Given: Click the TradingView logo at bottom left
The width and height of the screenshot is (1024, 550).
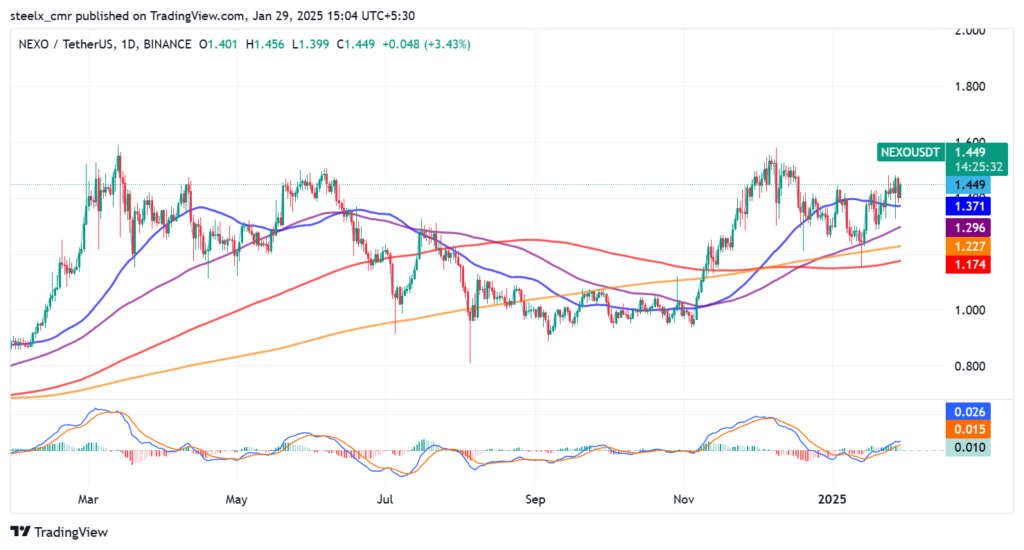Looking at the screenshot, I should (58, 532).
